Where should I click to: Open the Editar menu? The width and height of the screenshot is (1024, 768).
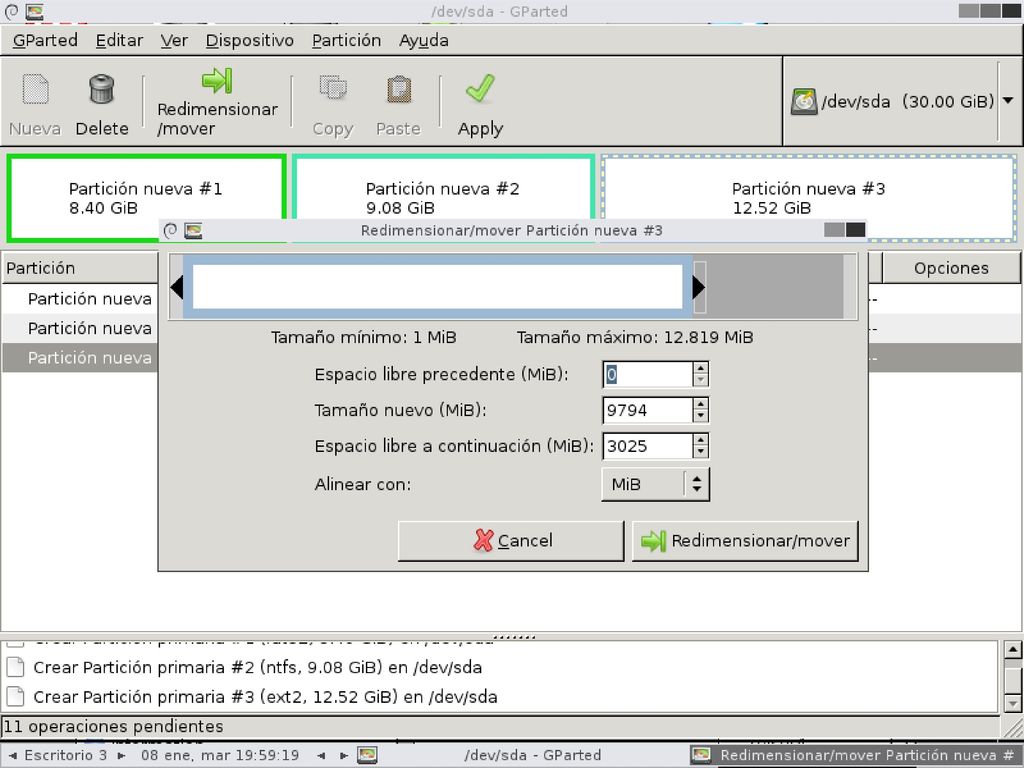tap(119, 40)
